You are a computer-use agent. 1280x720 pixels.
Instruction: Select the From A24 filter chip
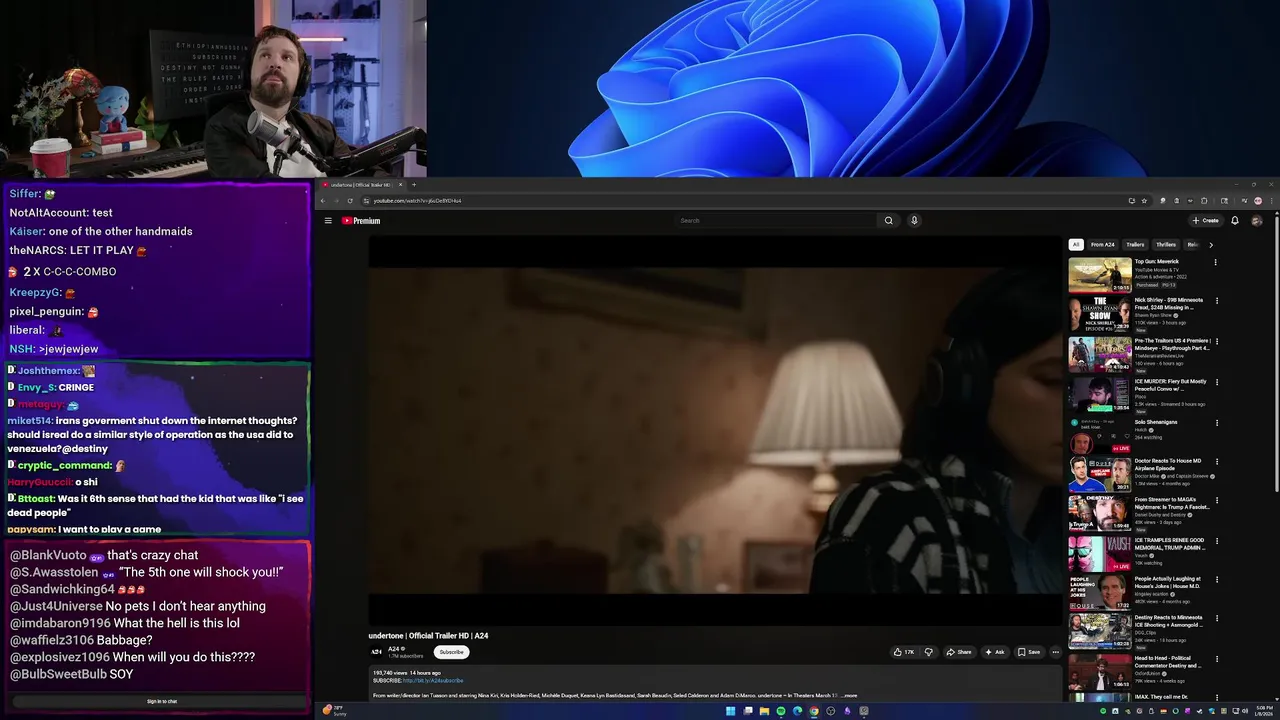tap(1103, 245)
